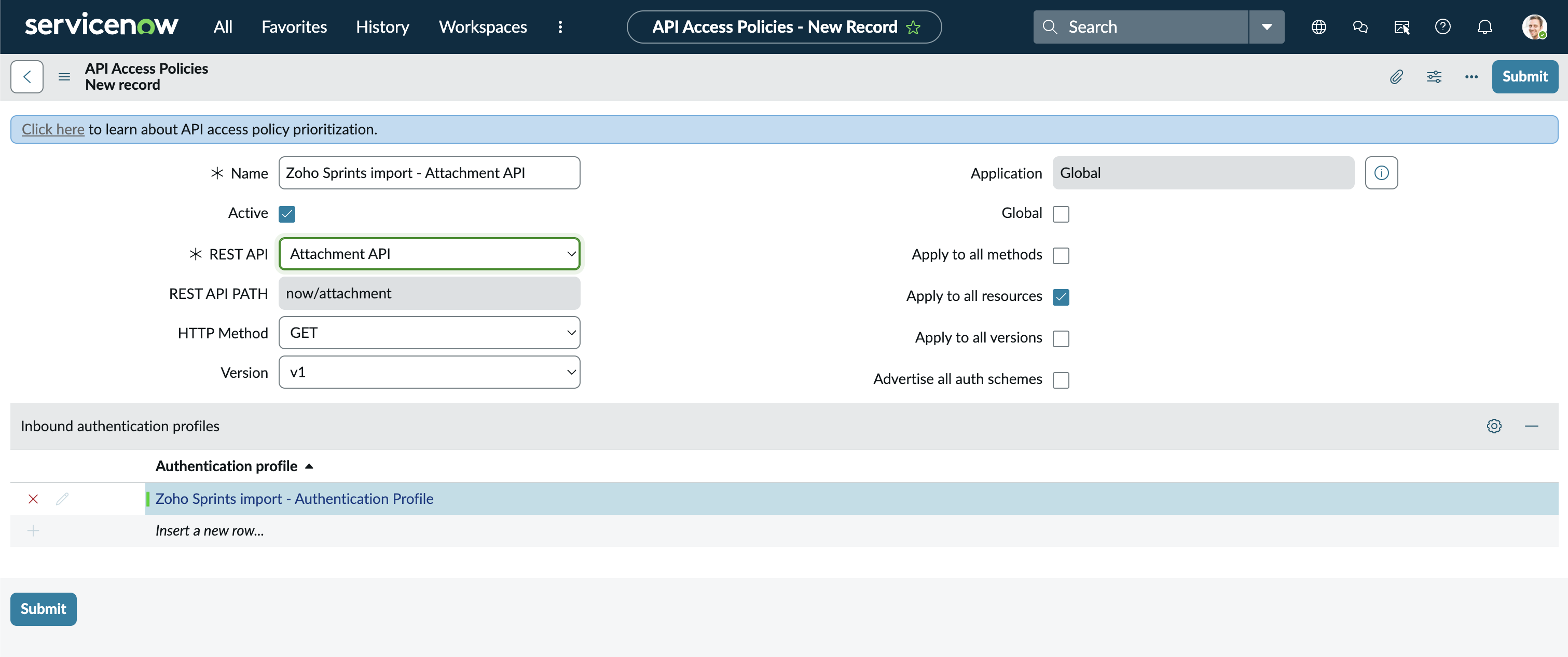Follow the Click here prioritization link

[53, 129]
